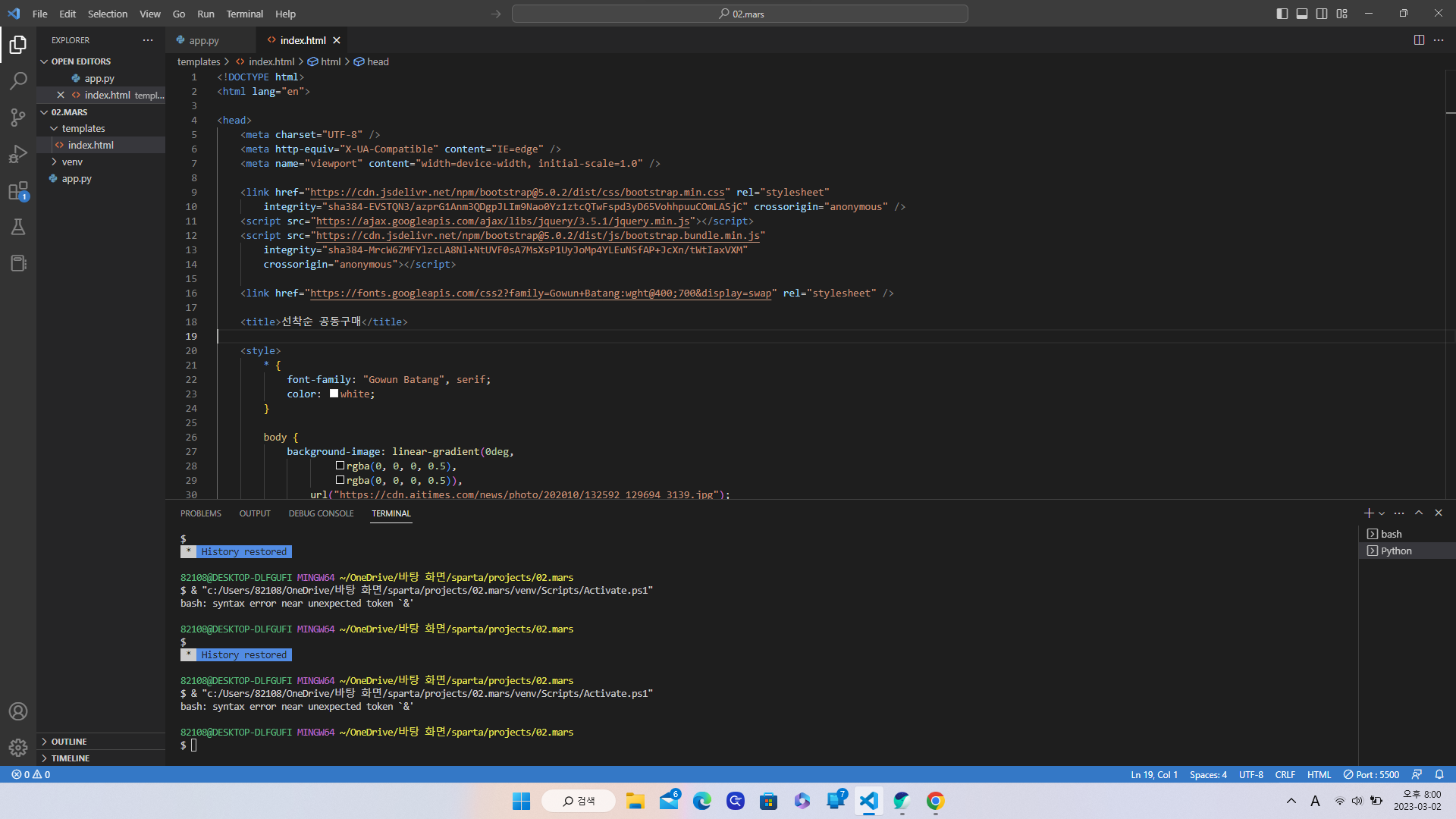Open the new terminal profile dropdown arrow
This screenshot has height=819, width=1456.
(x=1382, y=513)
